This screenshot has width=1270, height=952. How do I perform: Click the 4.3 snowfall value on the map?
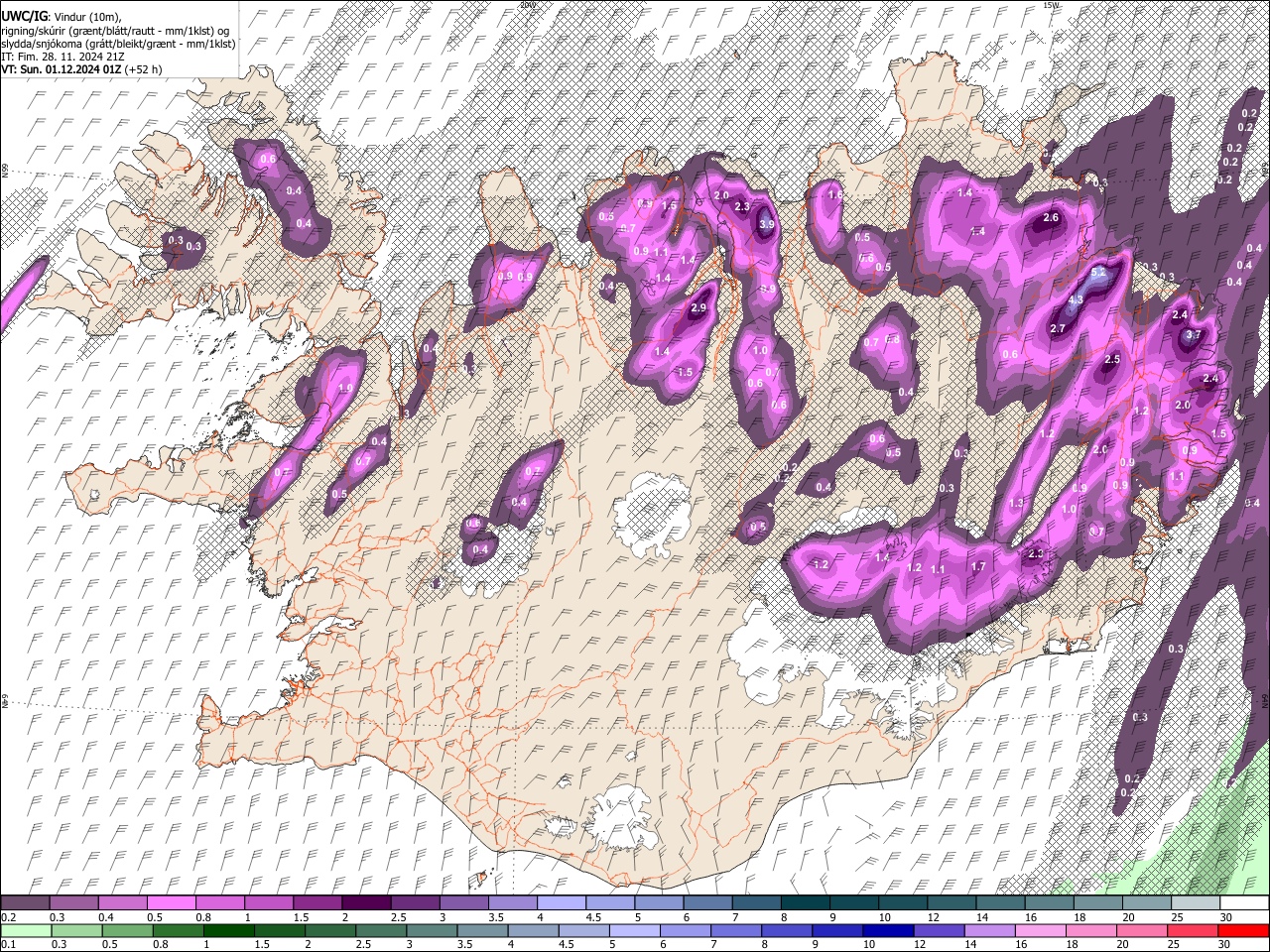coord(1077,299)
